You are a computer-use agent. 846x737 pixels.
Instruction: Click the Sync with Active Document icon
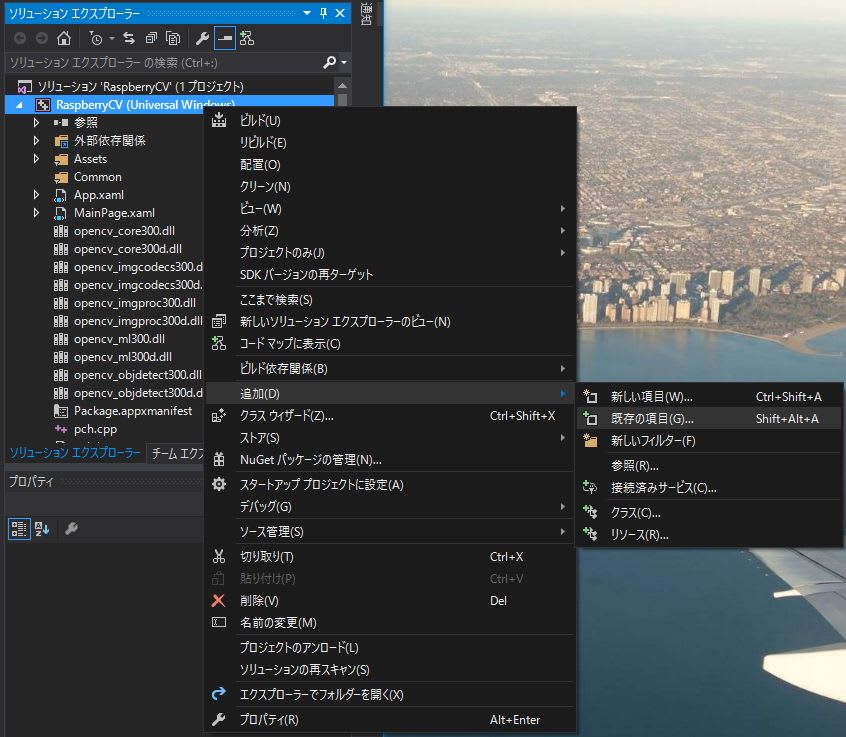click(x=129, y=38)
